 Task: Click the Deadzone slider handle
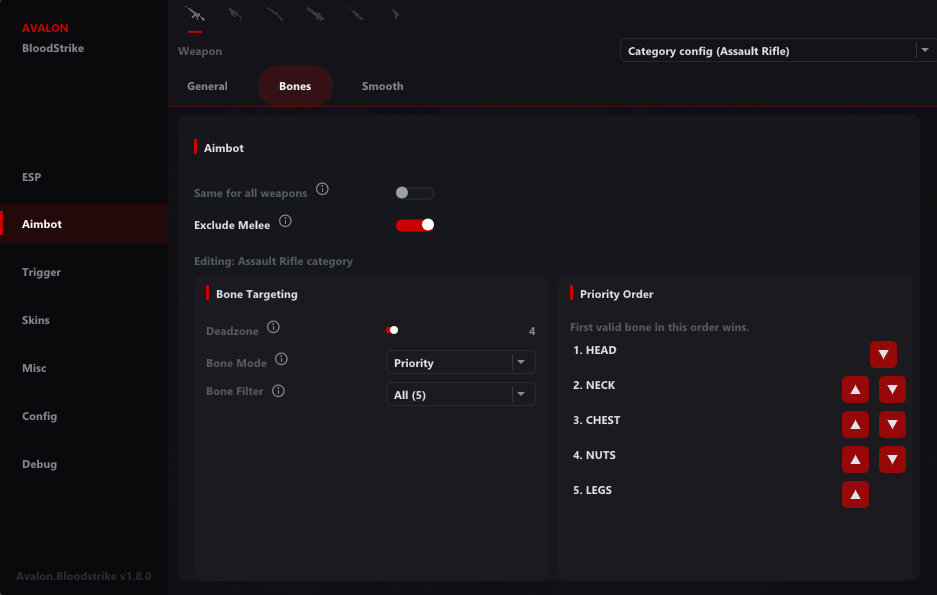tap(394, 330)
